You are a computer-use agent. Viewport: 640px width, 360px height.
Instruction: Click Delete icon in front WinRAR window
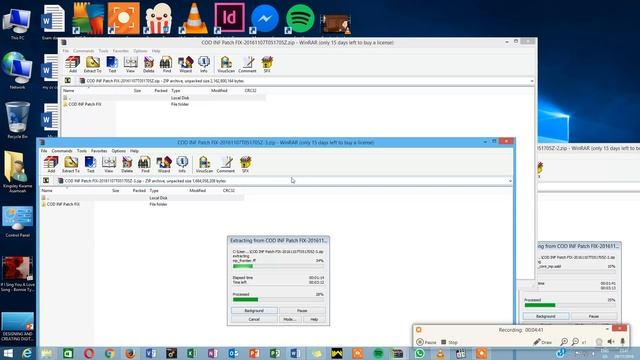click(x=127, y=164)
